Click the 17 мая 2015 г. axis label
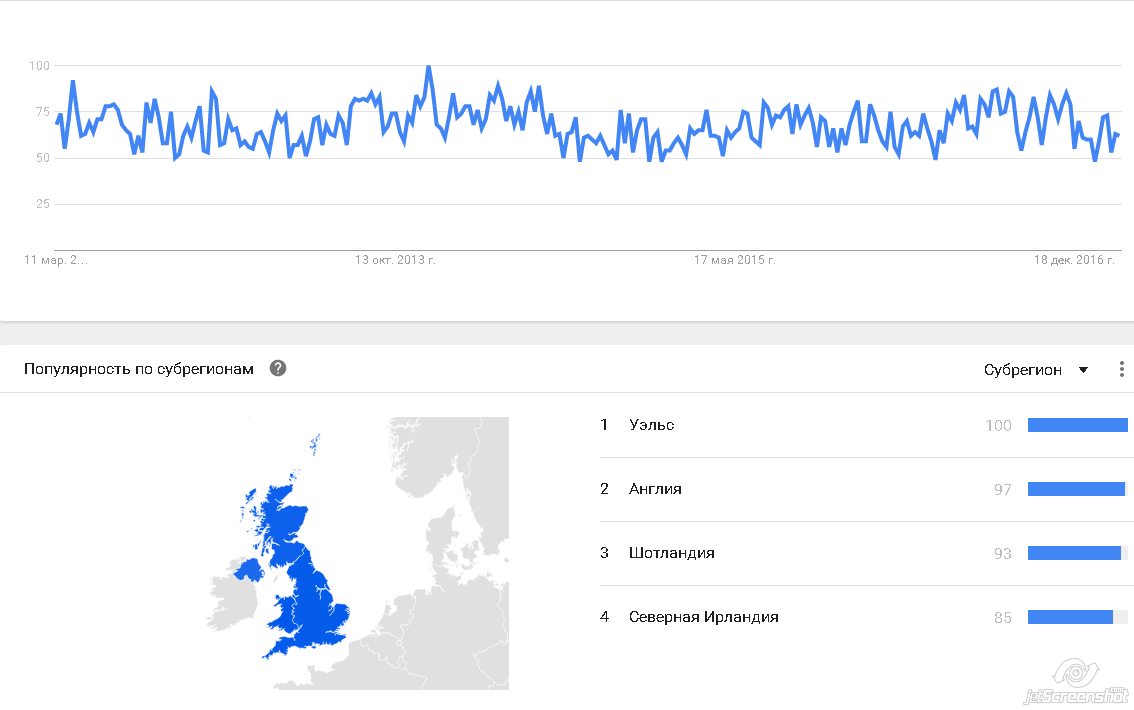The height and width of the screenshot is (710, 1134). (x=735, y=260)
